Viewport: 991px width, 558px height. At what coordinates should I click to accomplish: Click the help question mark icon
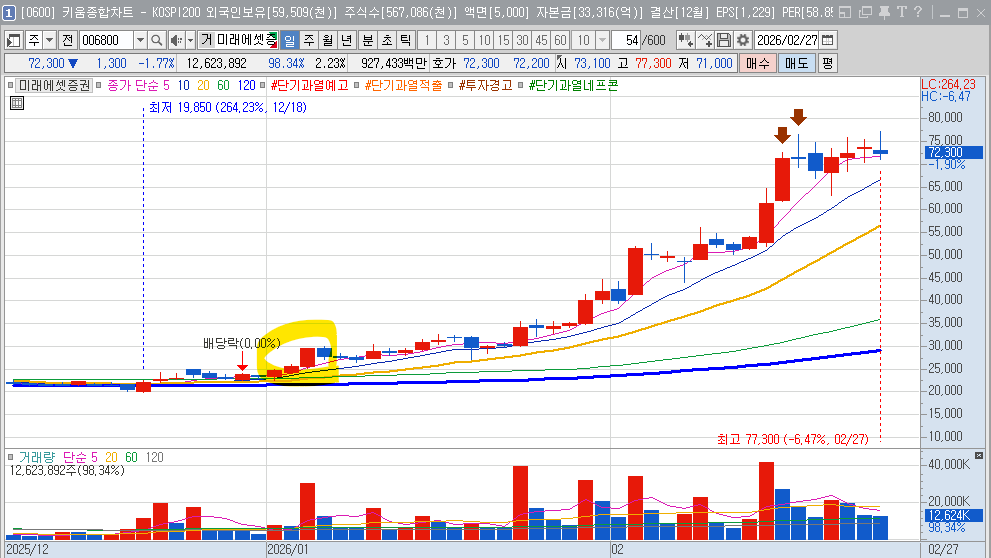click(x=917, y=13)
